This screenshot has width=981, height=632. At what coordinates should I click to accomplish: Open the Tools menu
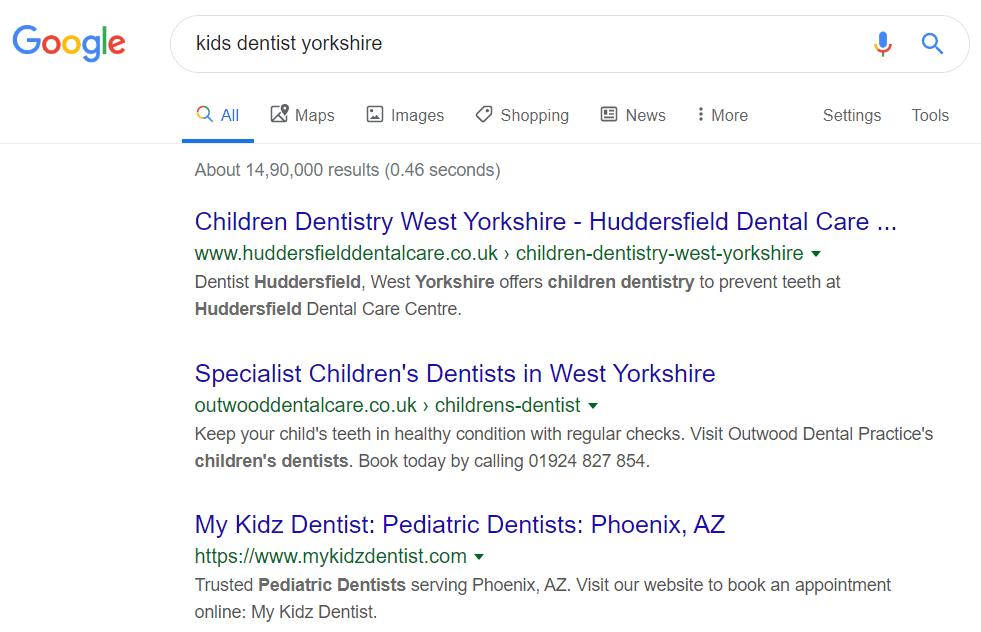(930, 115)
